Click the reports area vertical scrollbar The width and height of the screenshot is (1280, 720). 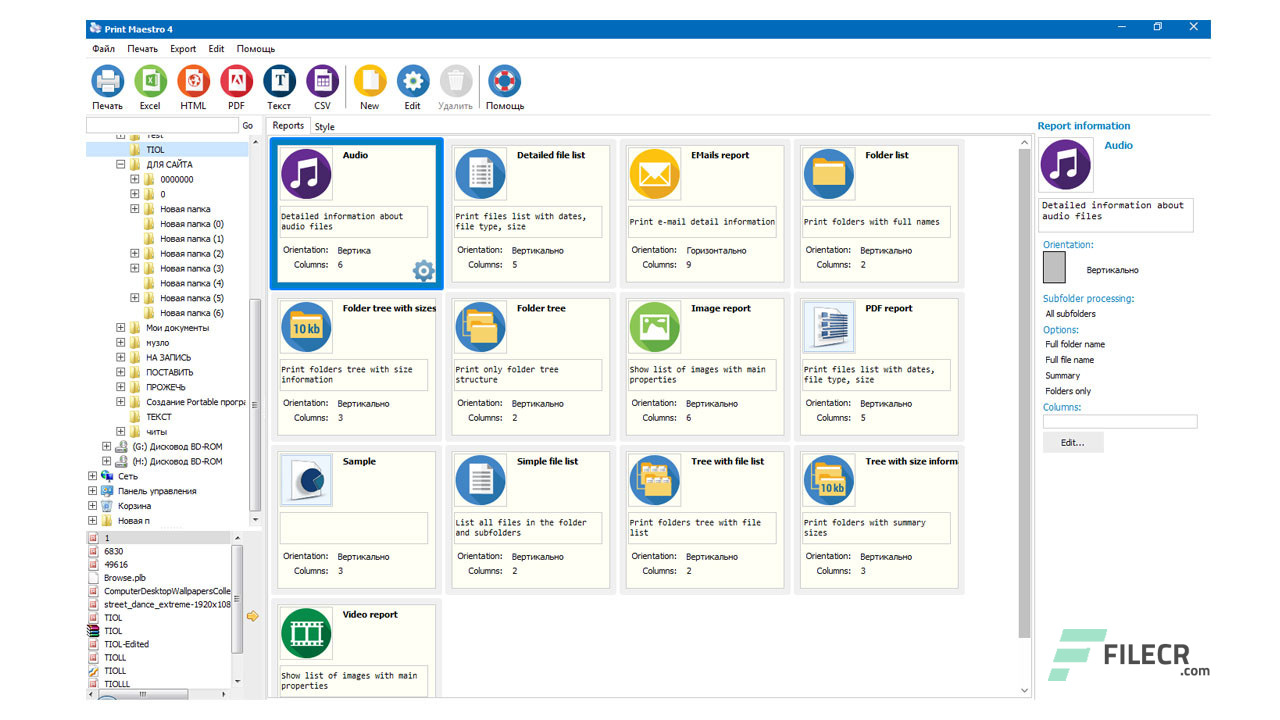click(1024, 394)
